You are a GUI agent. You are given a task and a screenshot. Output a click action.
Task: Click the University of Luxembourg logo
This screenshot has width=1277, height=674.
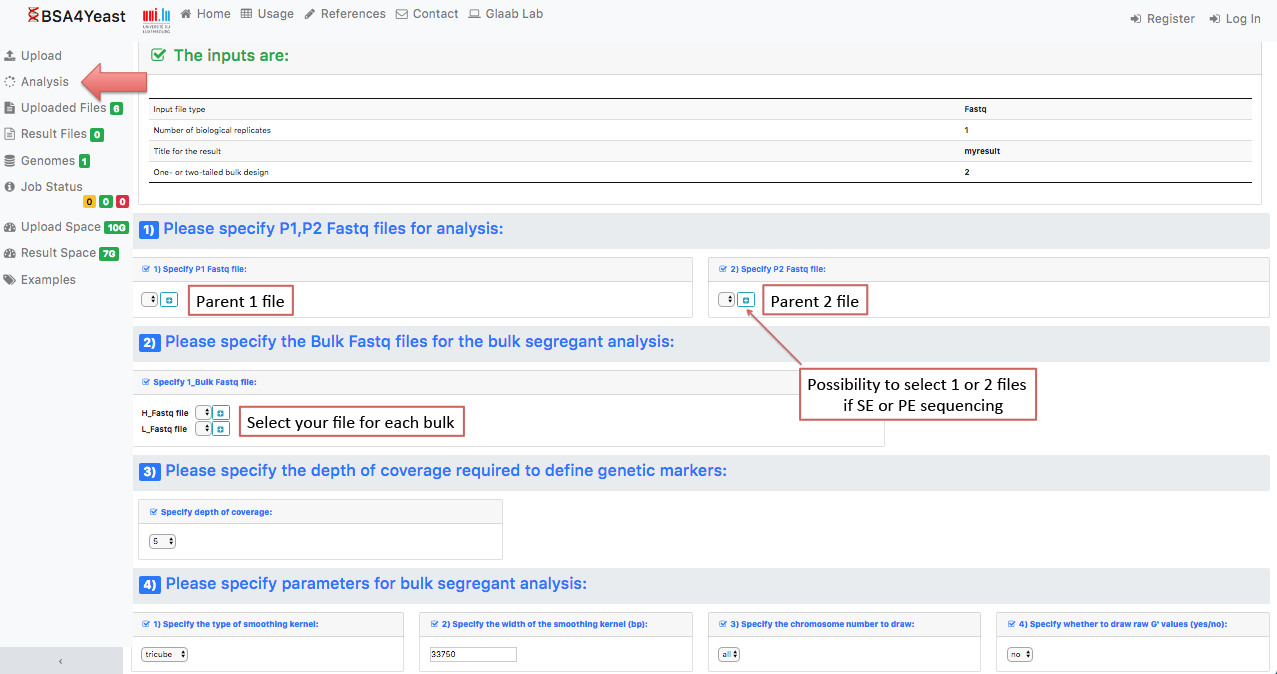(156, 18)
